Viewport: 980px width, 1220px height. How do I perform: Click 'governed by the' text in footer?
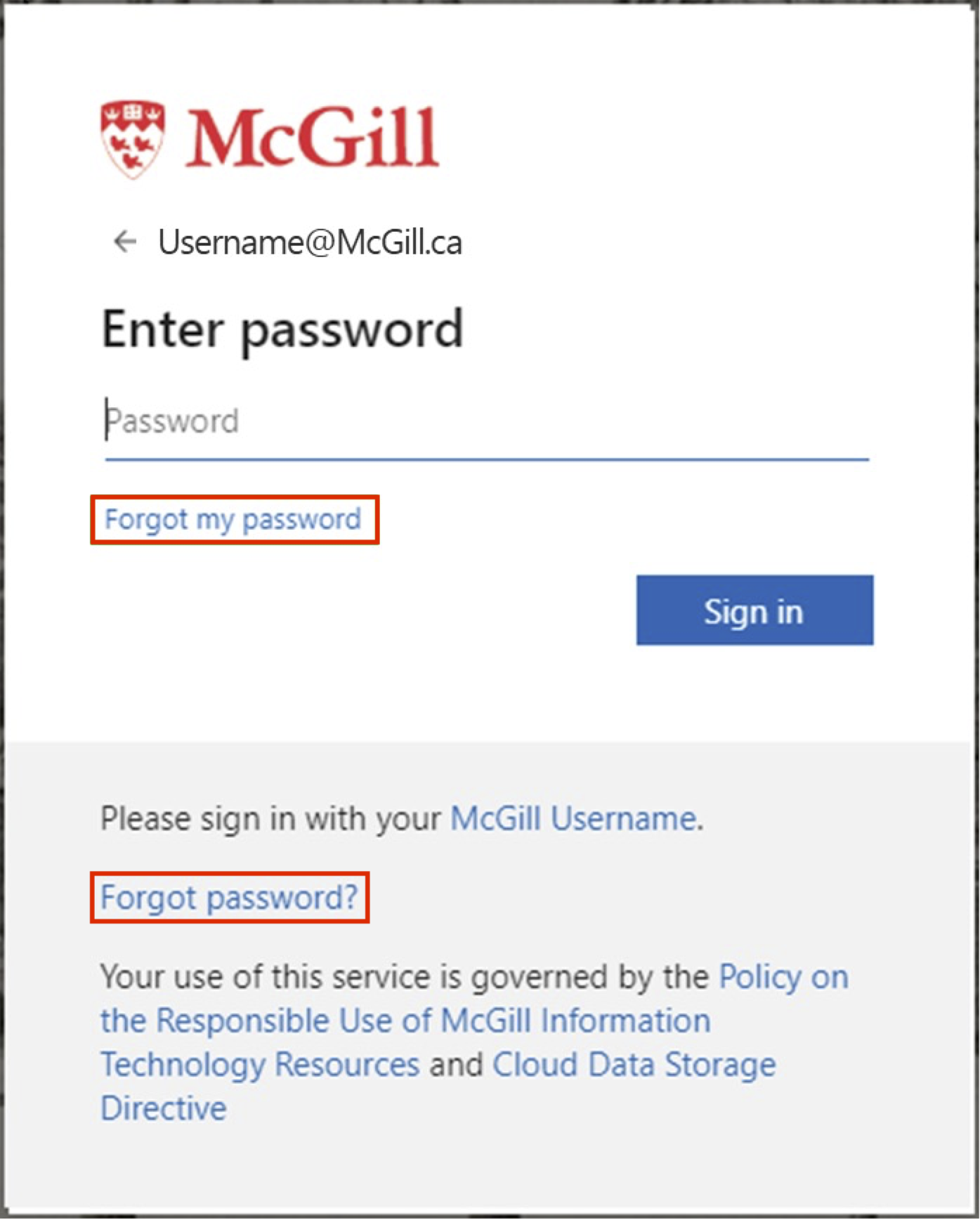[589, 977]
